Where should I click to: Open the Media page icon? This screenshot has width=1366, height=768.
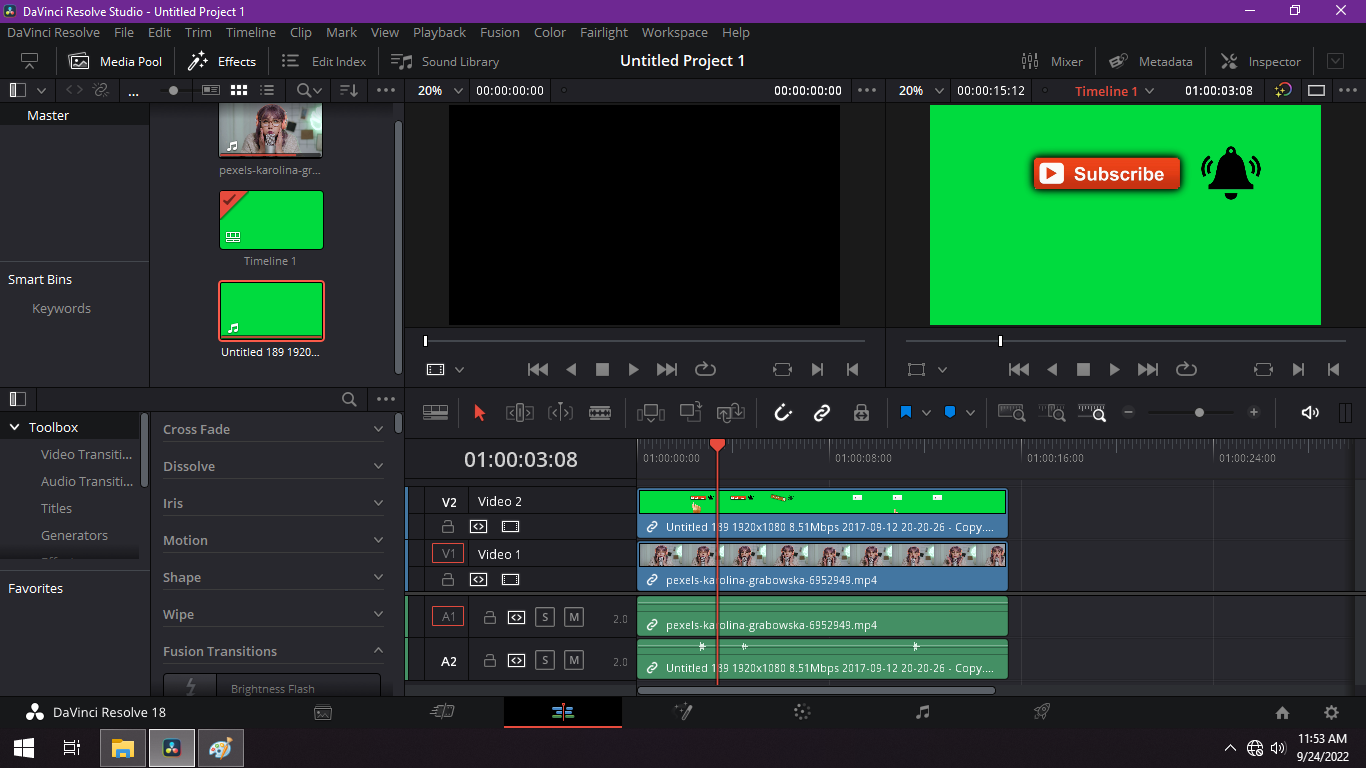point(323,712)
